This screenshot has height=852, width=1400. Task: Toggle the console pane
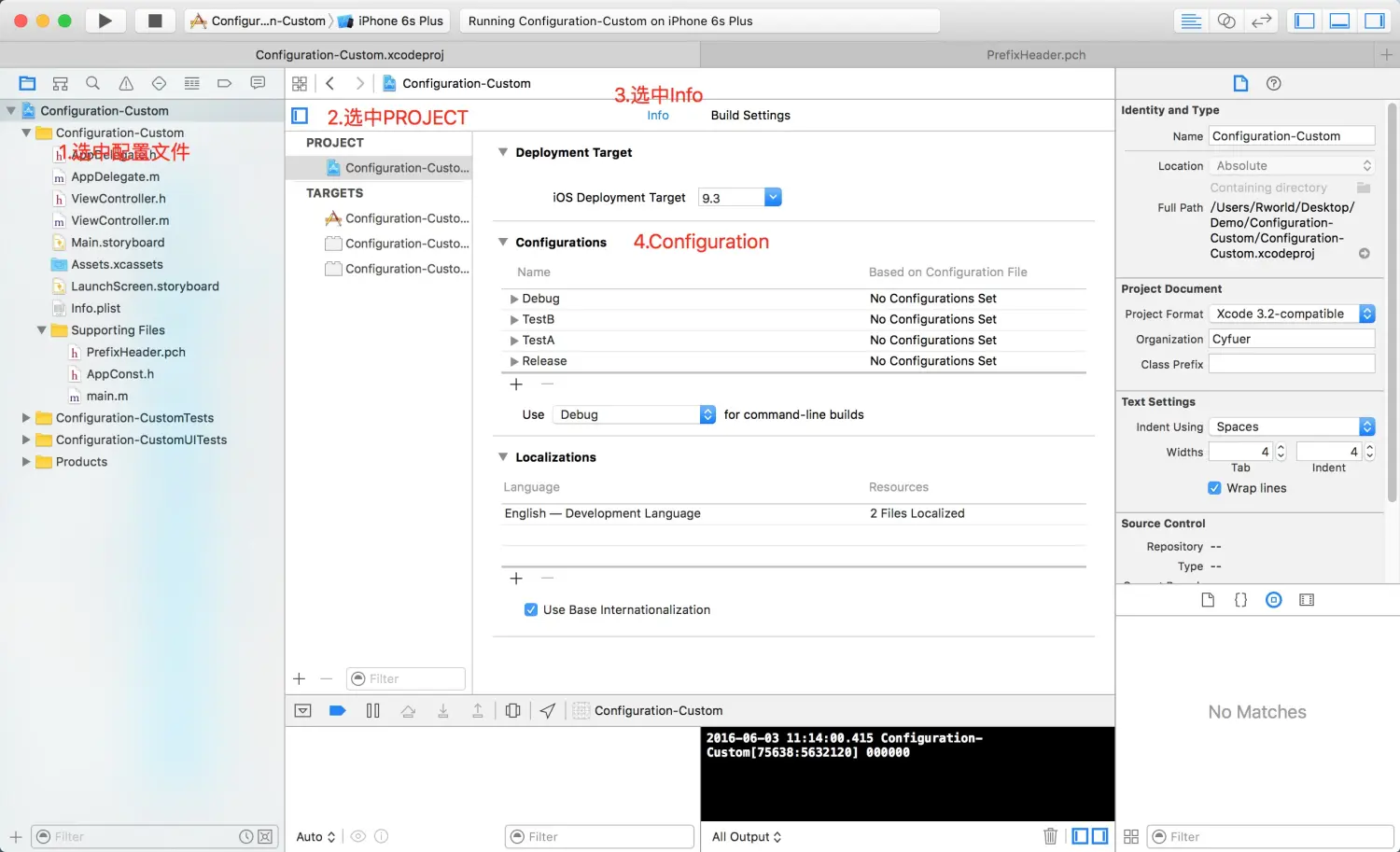(x=1100, y=836)
